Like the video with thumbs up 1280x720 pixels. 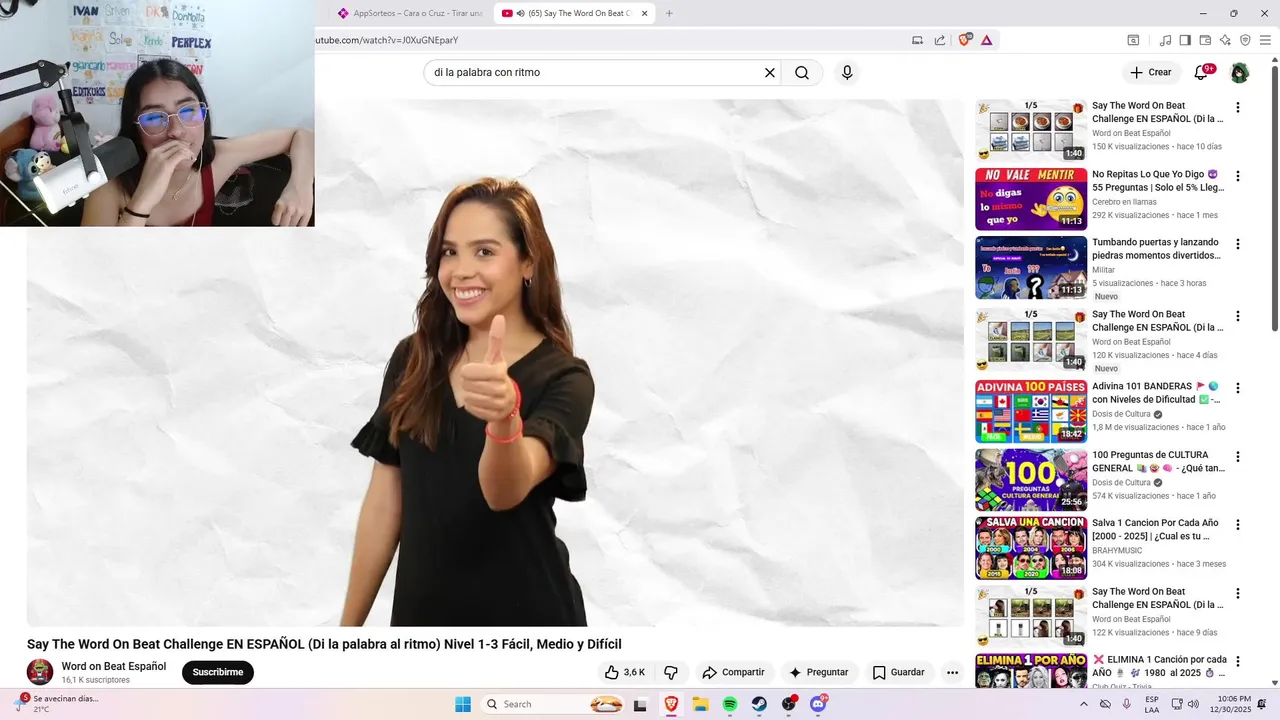point(624,672)
